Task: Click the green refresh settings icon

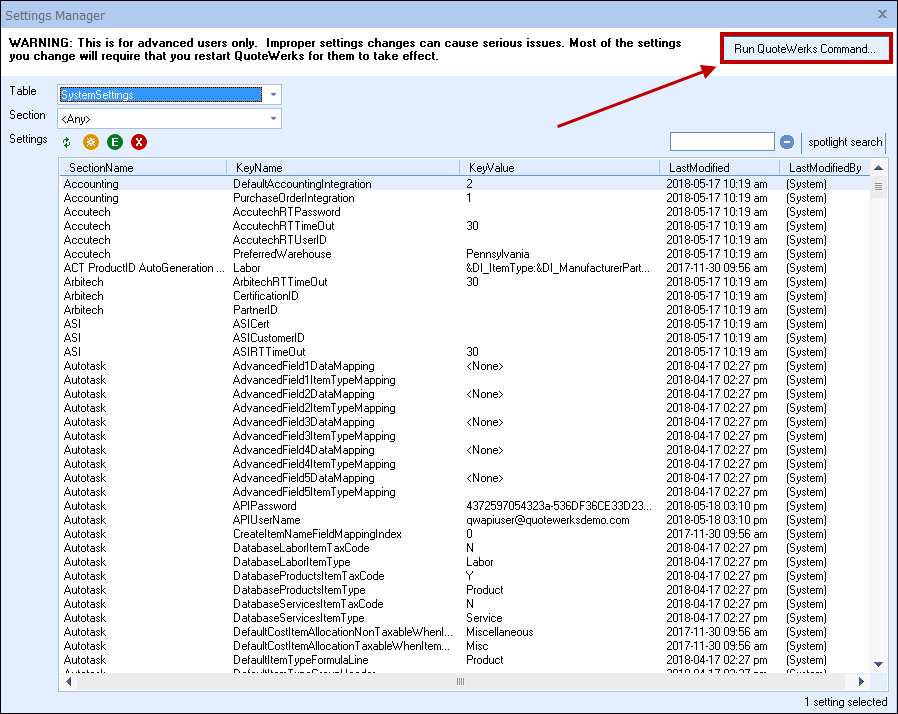Action: (x=67, y=143)
